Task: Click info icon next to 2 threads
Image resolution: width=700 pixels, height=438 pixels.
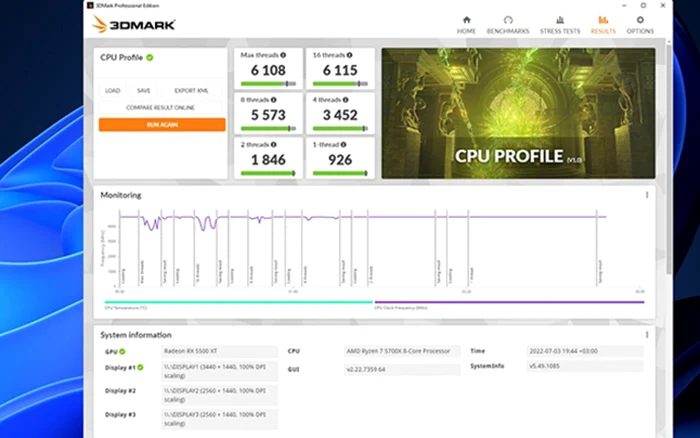Action: coord(274,144)
